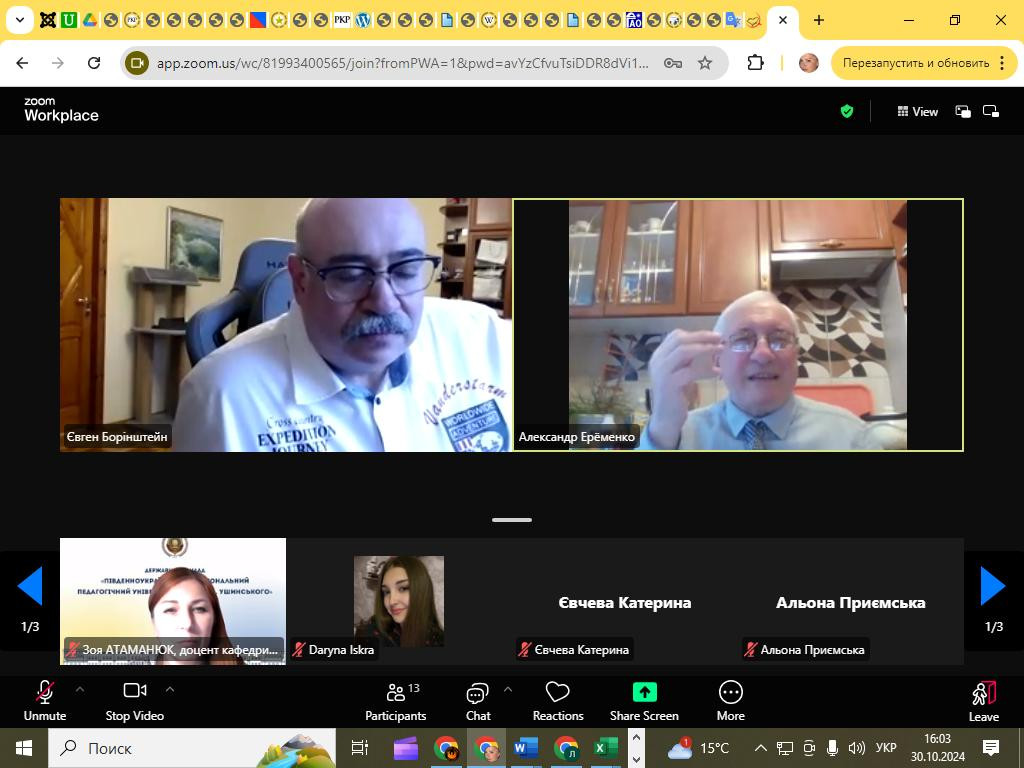
Task: Switch to the PKP browser tab
Action: click(x=342, y=20)
